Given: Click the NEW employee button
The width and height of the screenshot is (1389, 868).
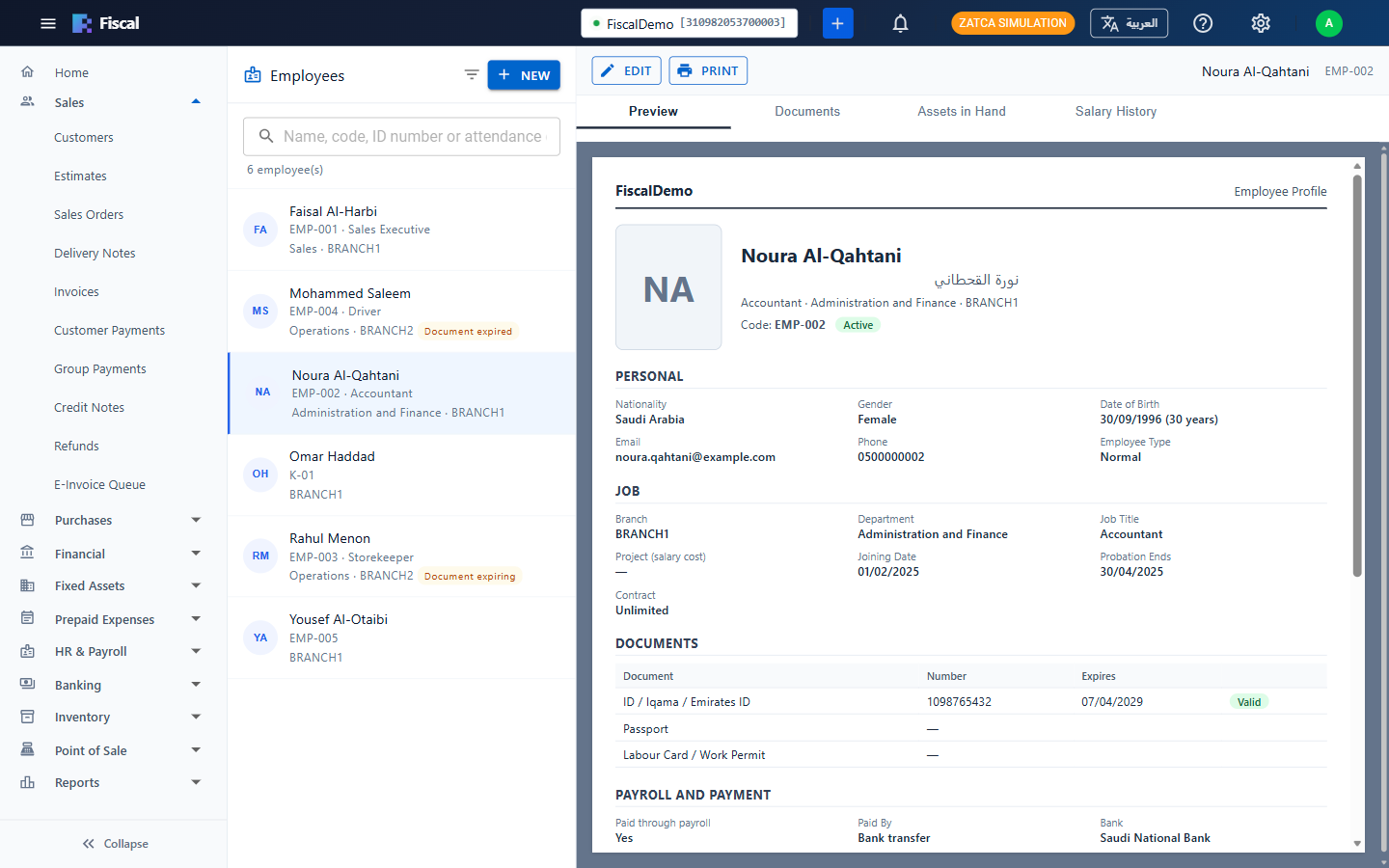Looking at the screenshot, I should click(x=524, y=75).
